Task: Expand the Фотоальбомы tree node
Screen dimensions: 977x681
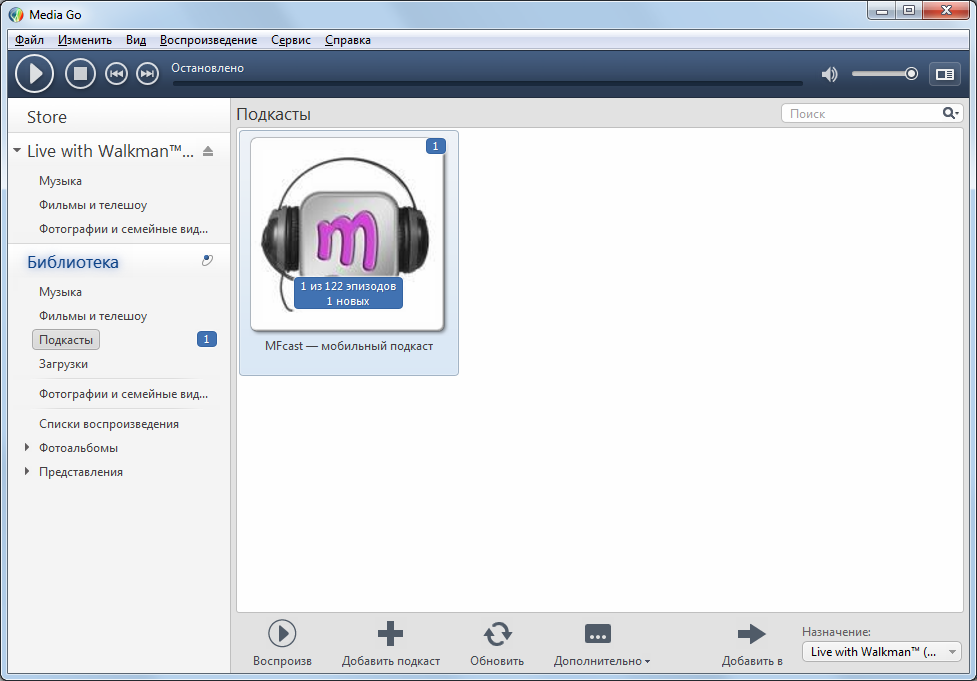Action: [x=27, y=447]
